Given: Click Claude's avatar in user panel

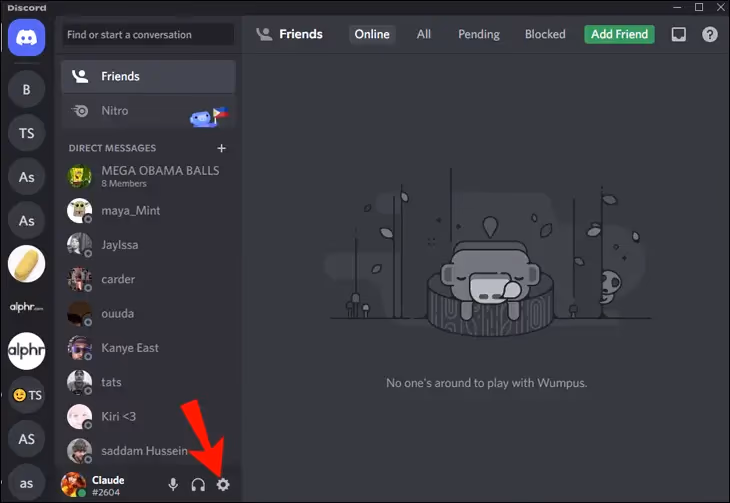Looking at the screenshot, I should click(x=74, y=484).
